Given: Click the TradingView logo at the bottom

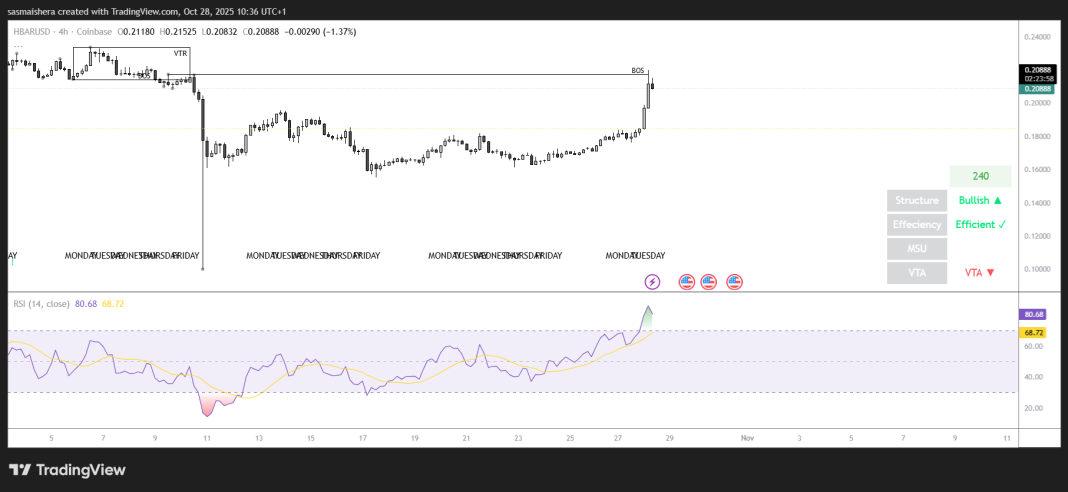Looking at the screenshot, I should tap(67, 470).
